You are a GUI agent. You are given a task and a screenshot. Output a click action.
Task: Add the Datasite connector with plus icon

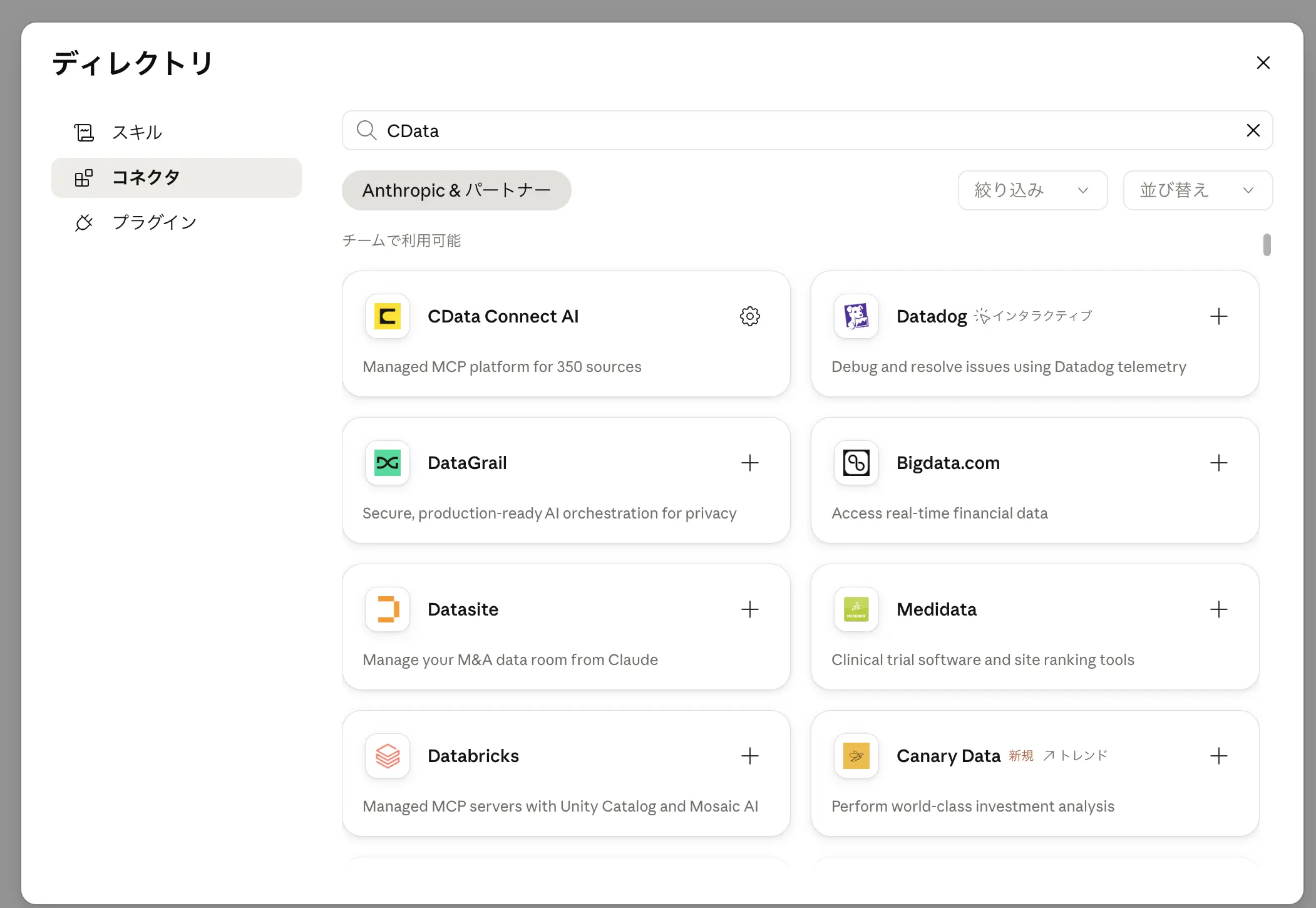pyautogui.click(x=749, y=609)
